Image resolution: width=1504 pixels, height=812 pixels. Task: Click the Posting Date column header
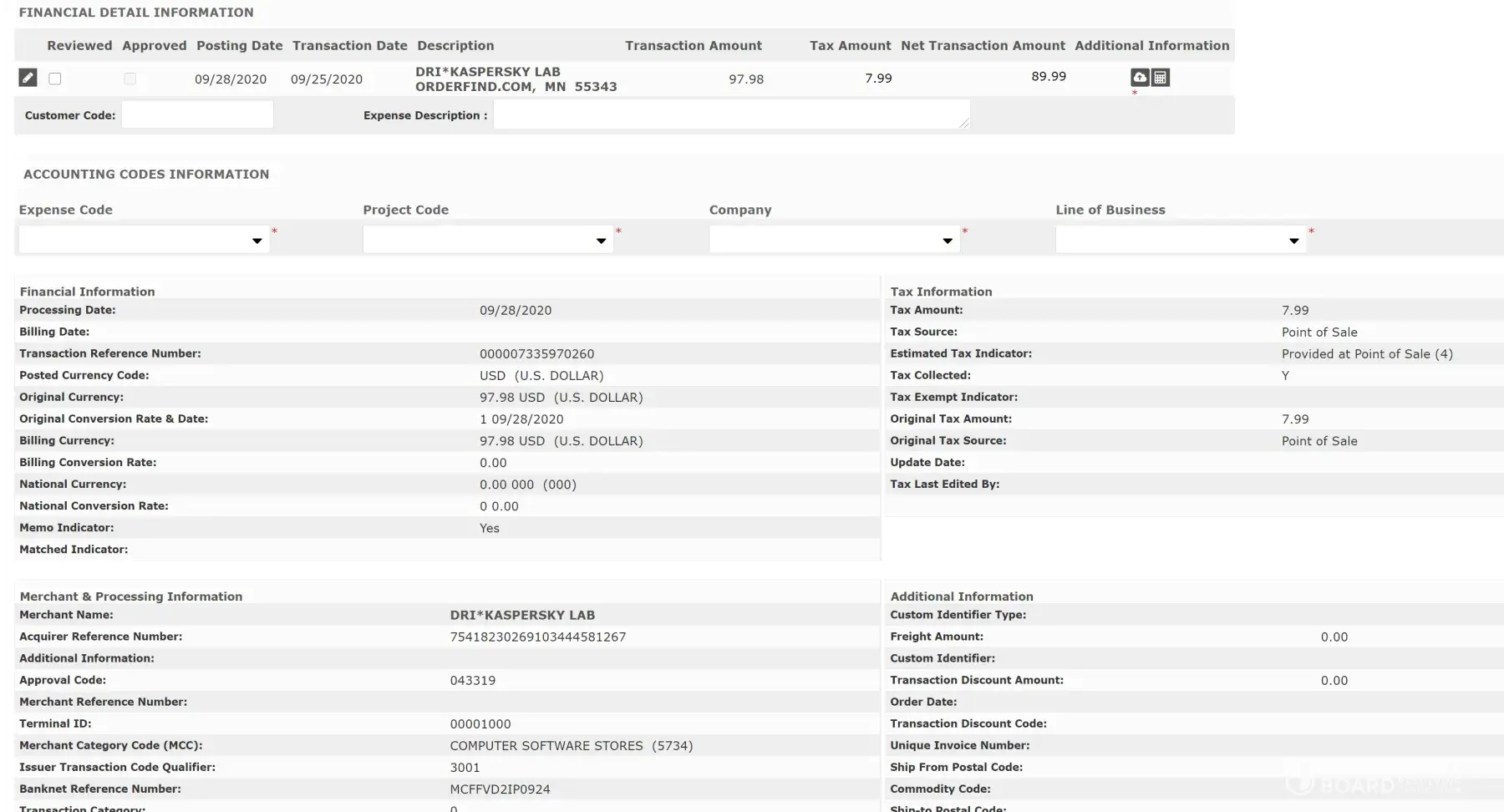click(239, 46)
